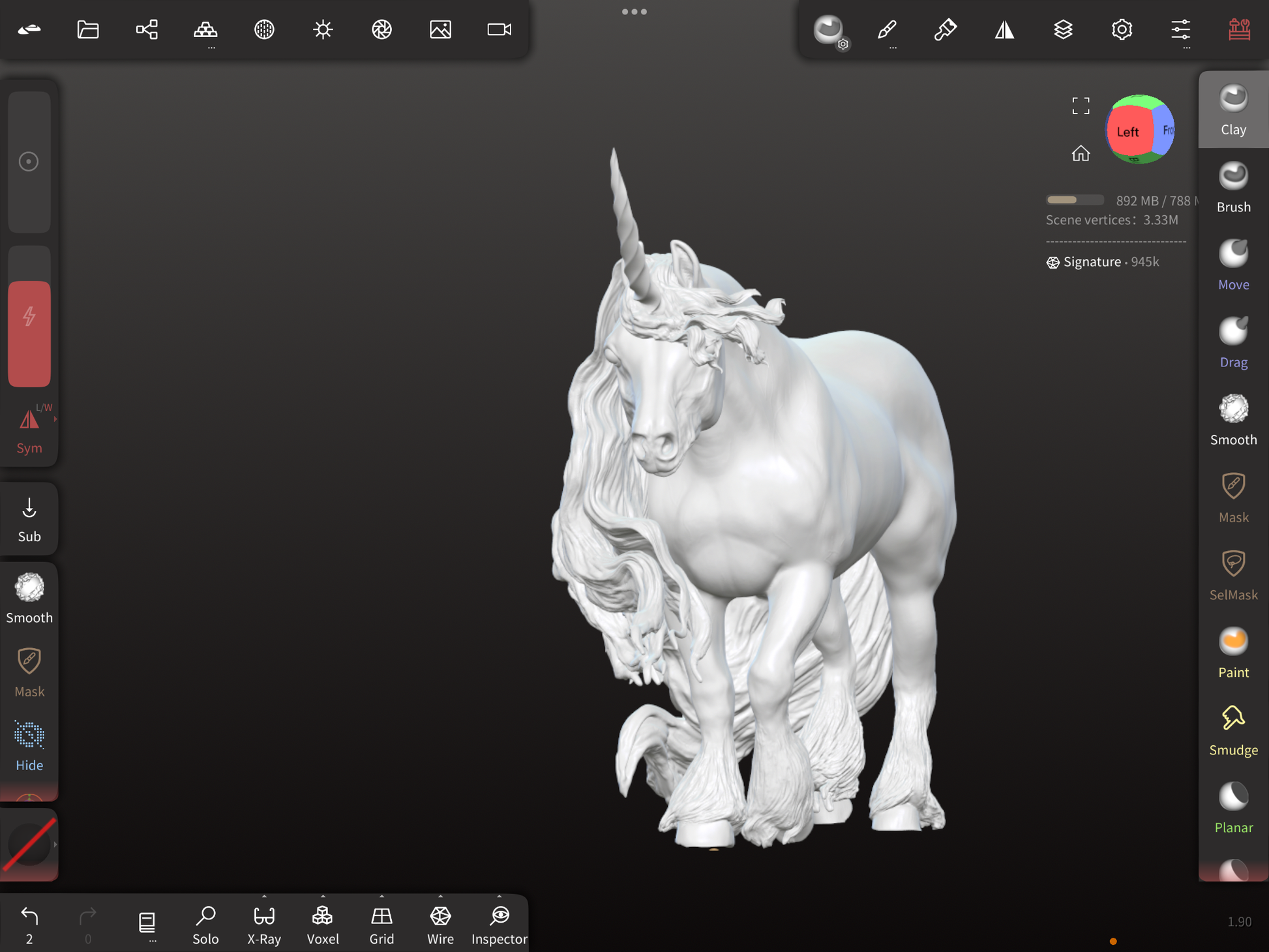Select the Clay brush tool
This screenshot has width=1269, height=952.
coord(1232,110)
